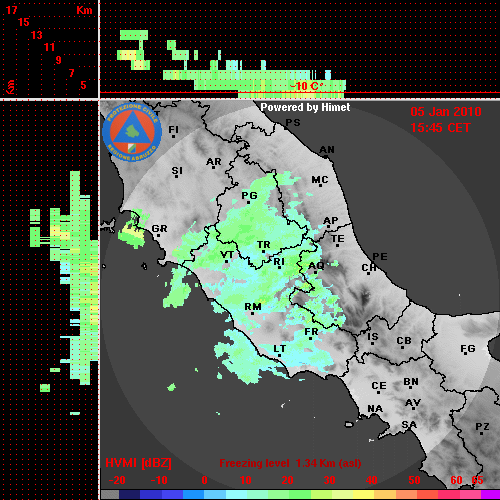This screenshot has width=500, height=500.
Task: Click the AP city label
Action: 331,220
